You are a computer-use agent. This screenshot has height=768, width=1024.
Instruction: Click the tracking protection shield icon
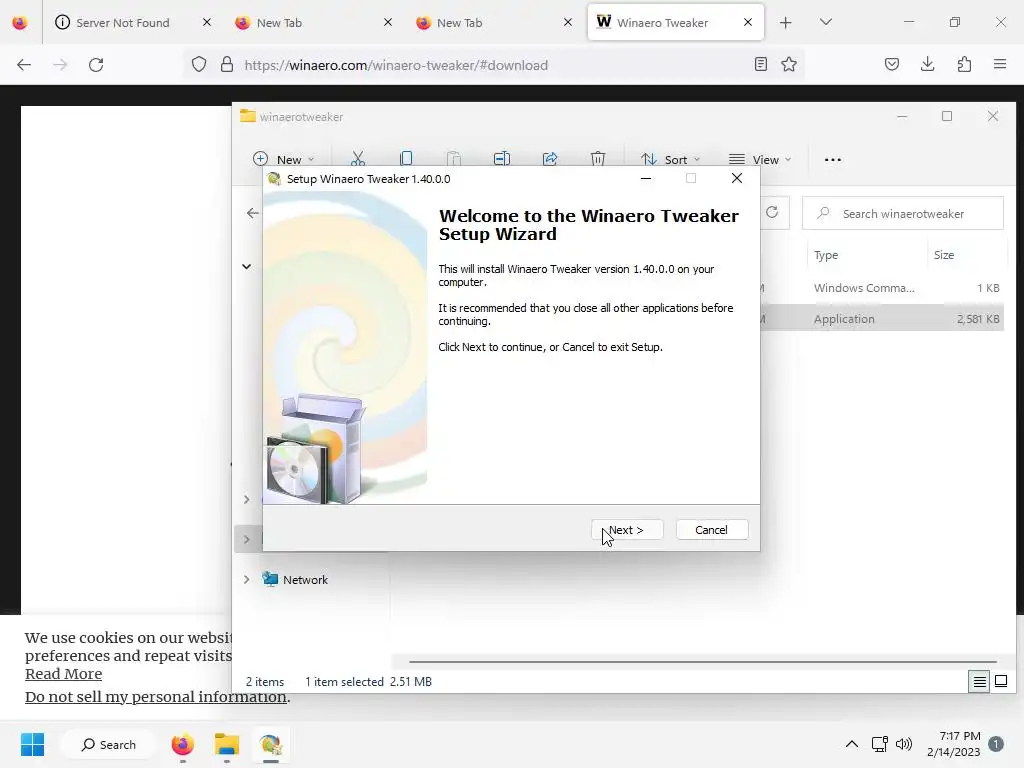coord(199,65)
